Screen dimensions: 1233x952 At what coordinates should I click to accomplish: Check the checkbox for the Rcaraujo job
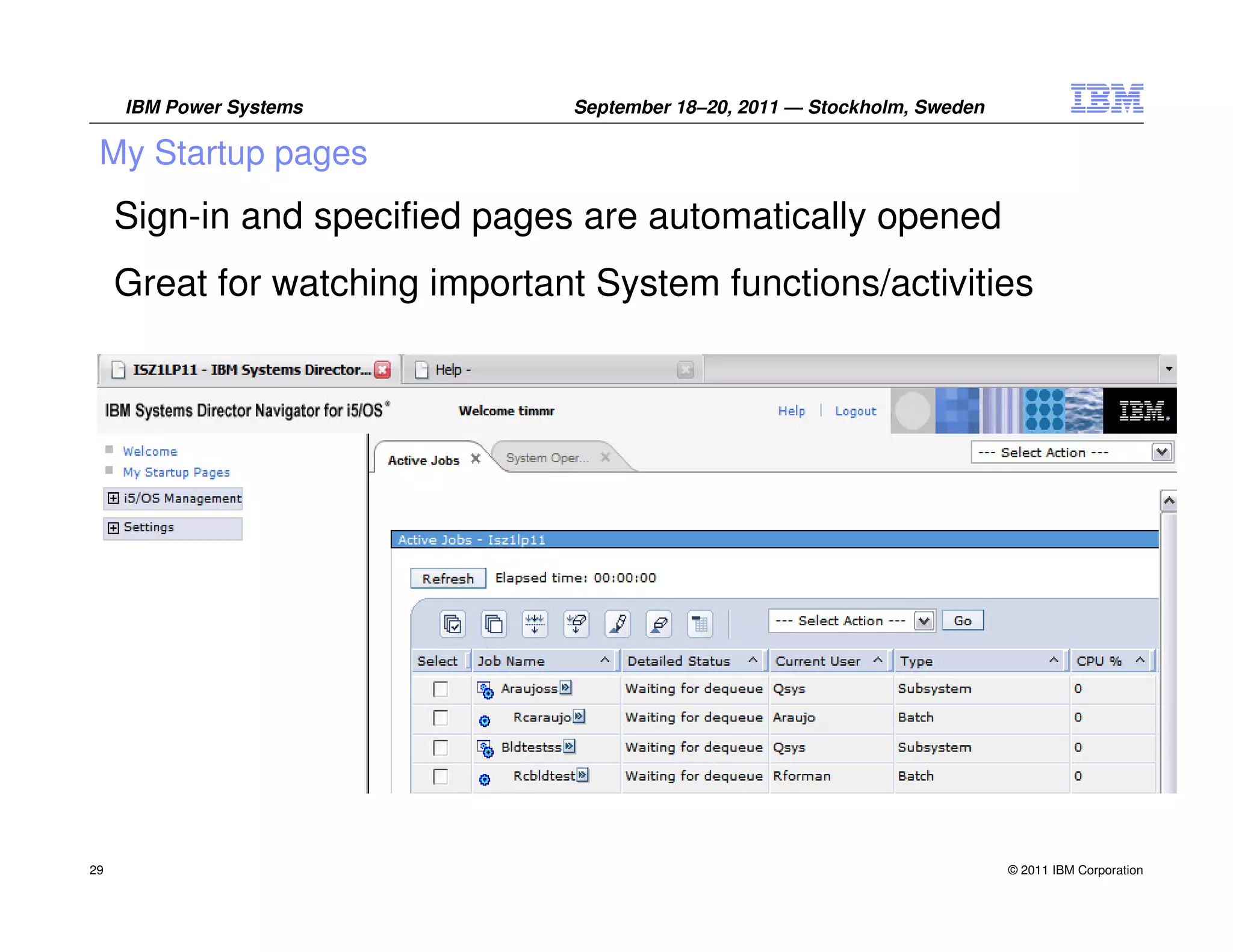point(441,718)
